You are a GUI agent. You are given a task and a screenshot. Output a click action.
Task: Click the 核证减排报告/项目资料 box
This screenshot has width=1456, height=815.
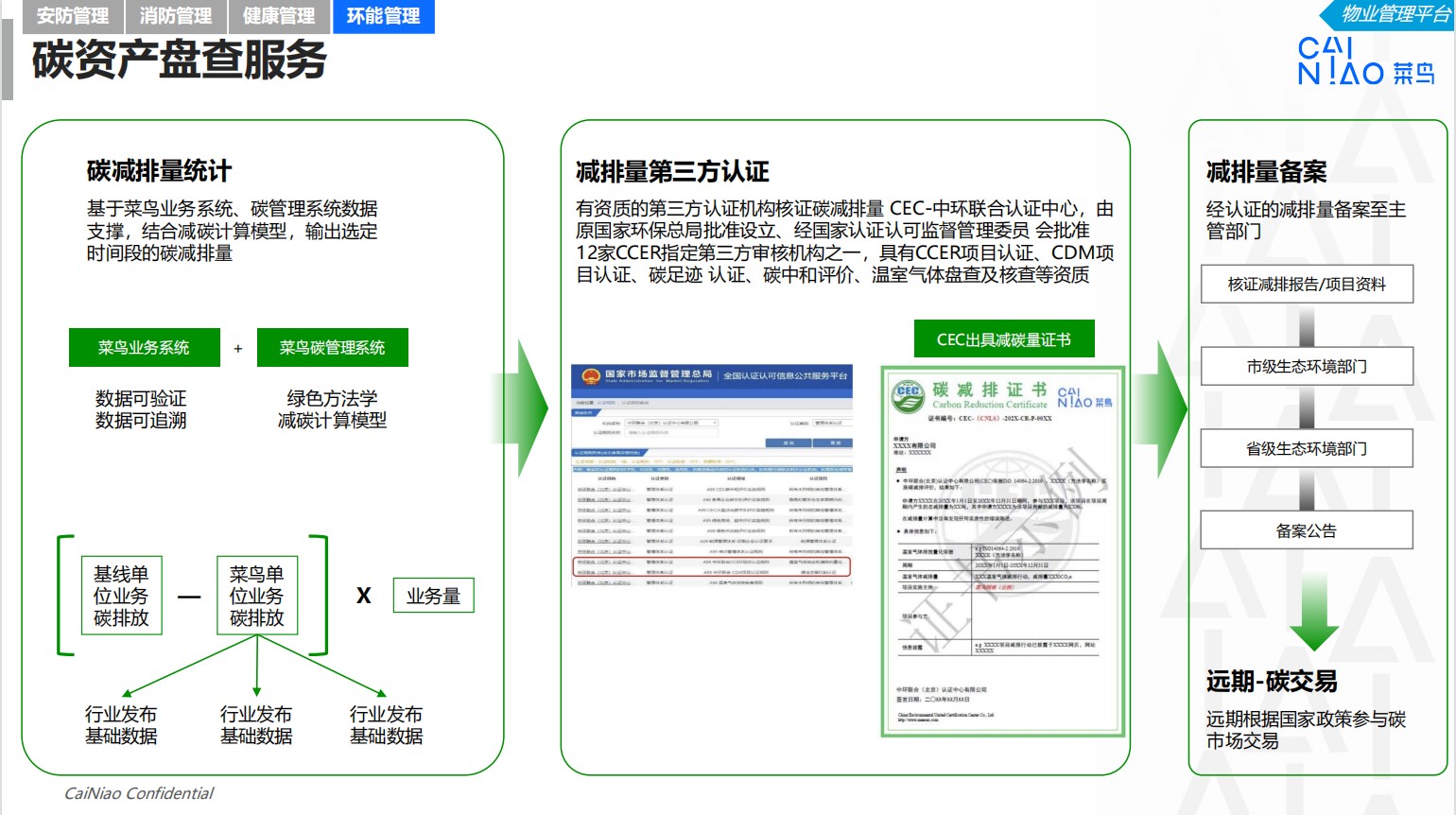[1307, 284]
